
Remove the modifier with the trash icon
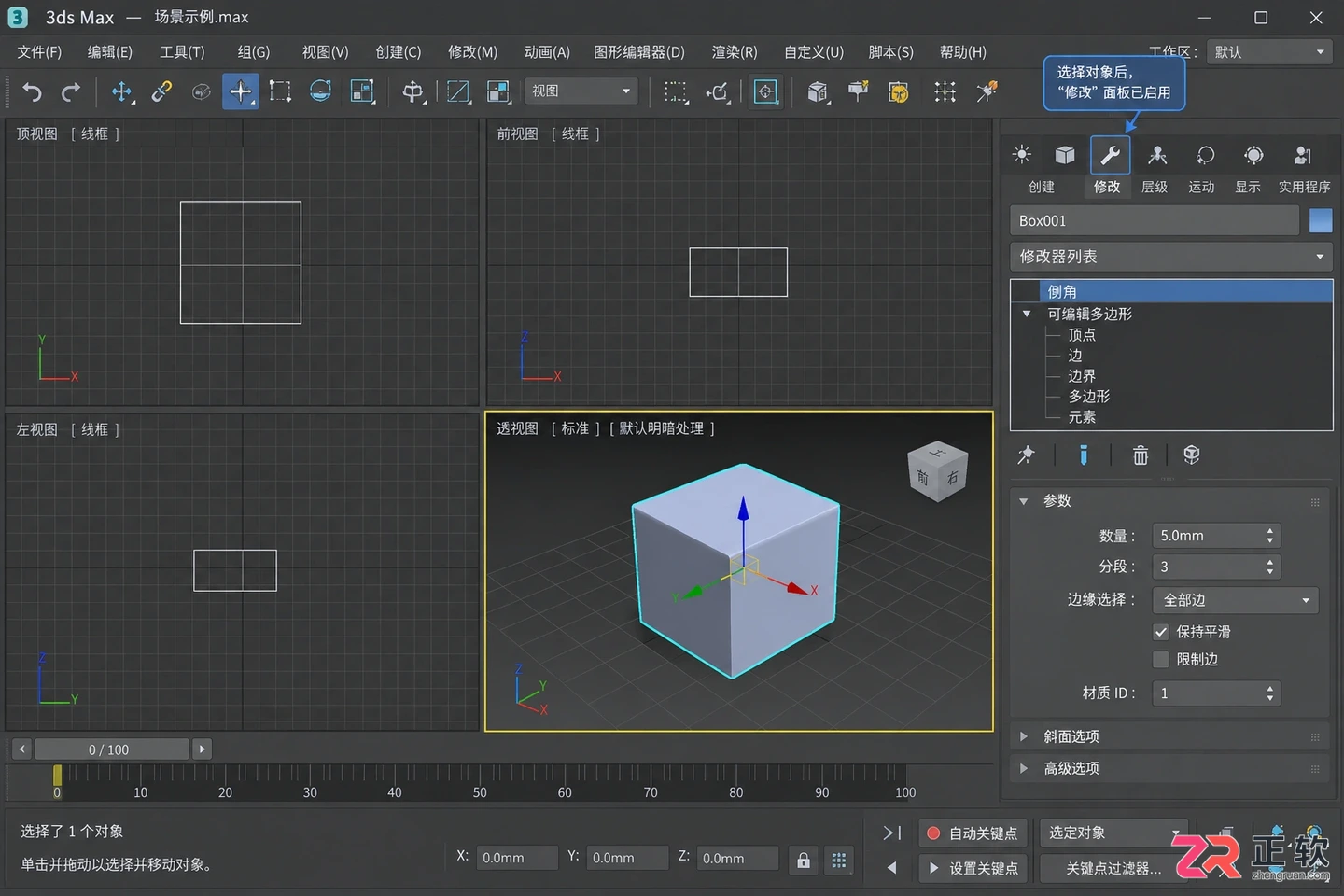pos(1141,455)
